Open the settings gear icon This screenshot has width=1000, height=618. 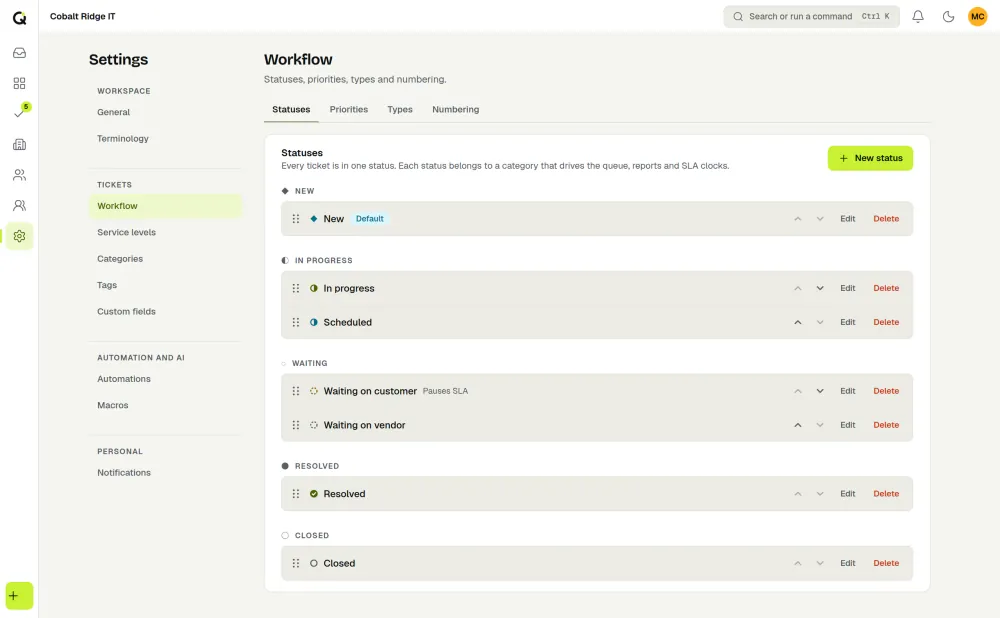(x=19, y=236)
